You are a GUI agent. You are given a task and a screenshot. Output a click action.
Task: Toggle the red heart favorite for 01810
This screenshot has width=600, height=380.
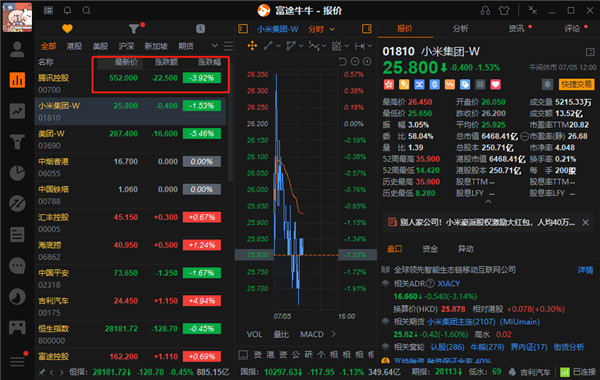coord(495,84)
